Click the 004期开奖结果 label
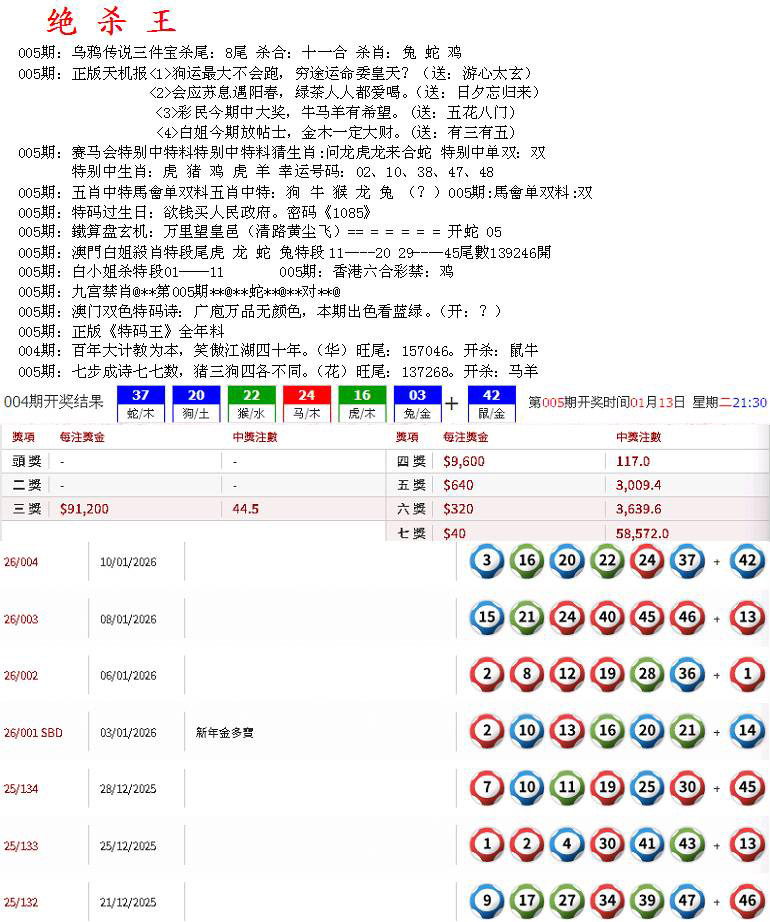 click(53, 402)
